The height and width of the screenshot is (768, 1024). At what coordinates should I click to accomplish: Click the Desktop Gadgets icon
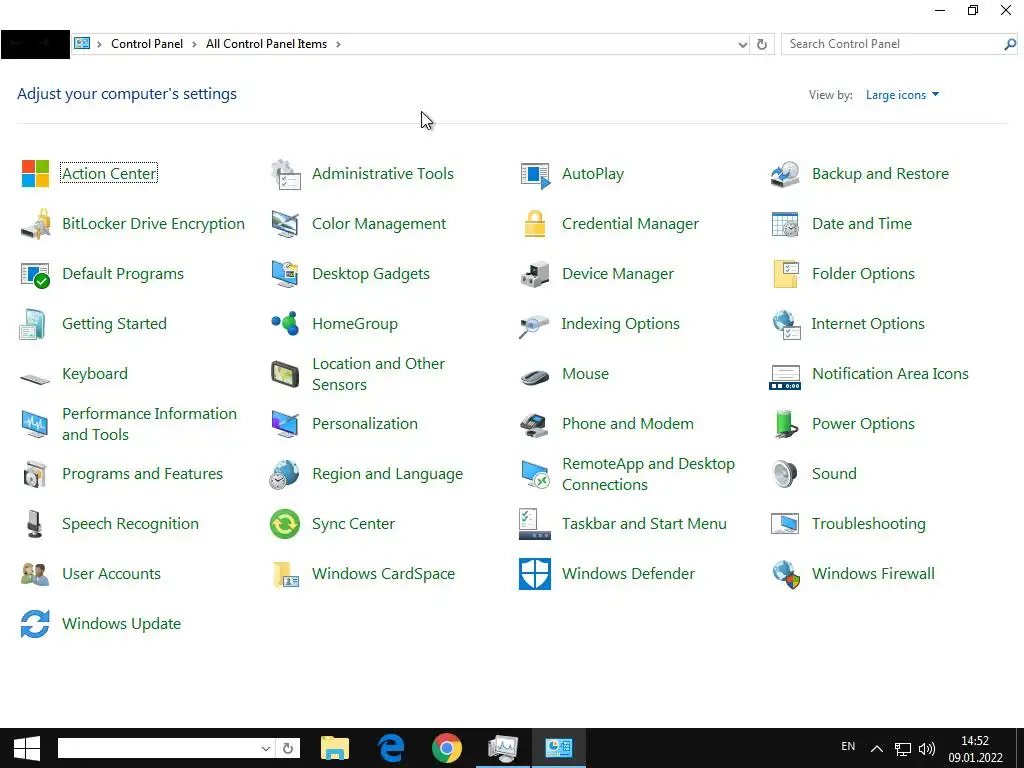pyautogui.click(x=285, y=274)
